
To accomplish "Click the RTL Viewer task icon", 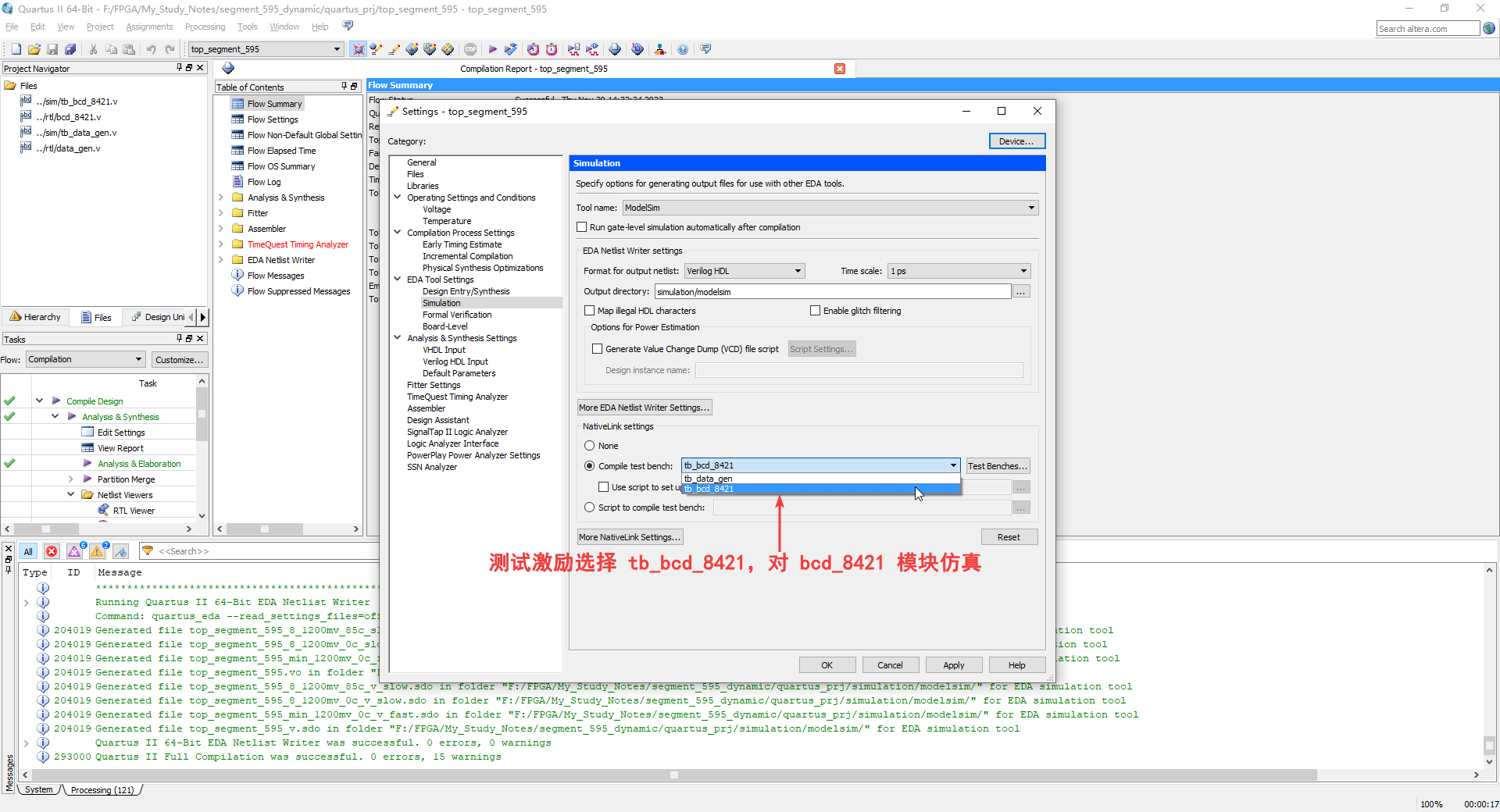I will [x=103, y=510].
